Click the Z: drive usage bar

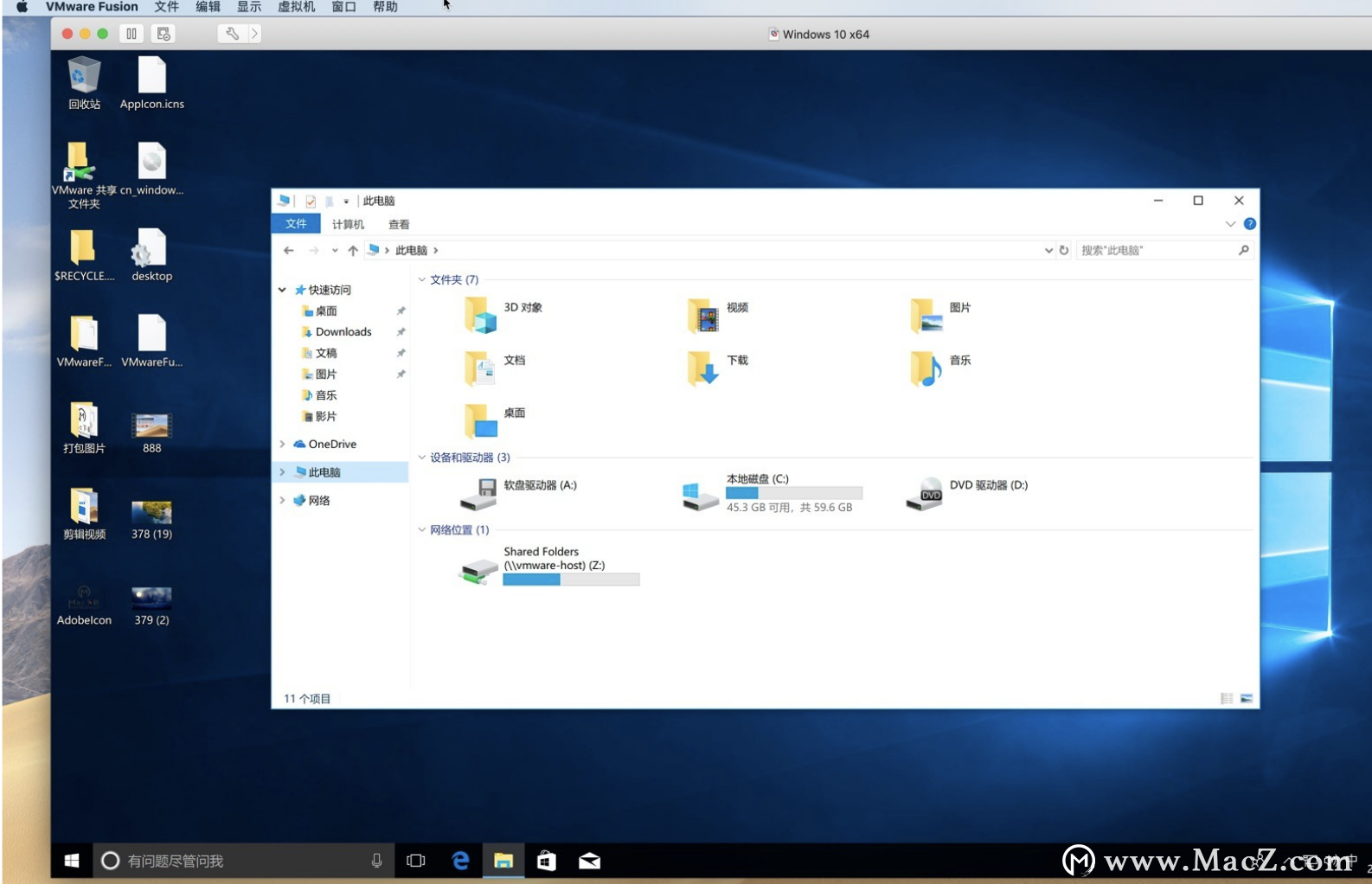click(x=571, y=580)
